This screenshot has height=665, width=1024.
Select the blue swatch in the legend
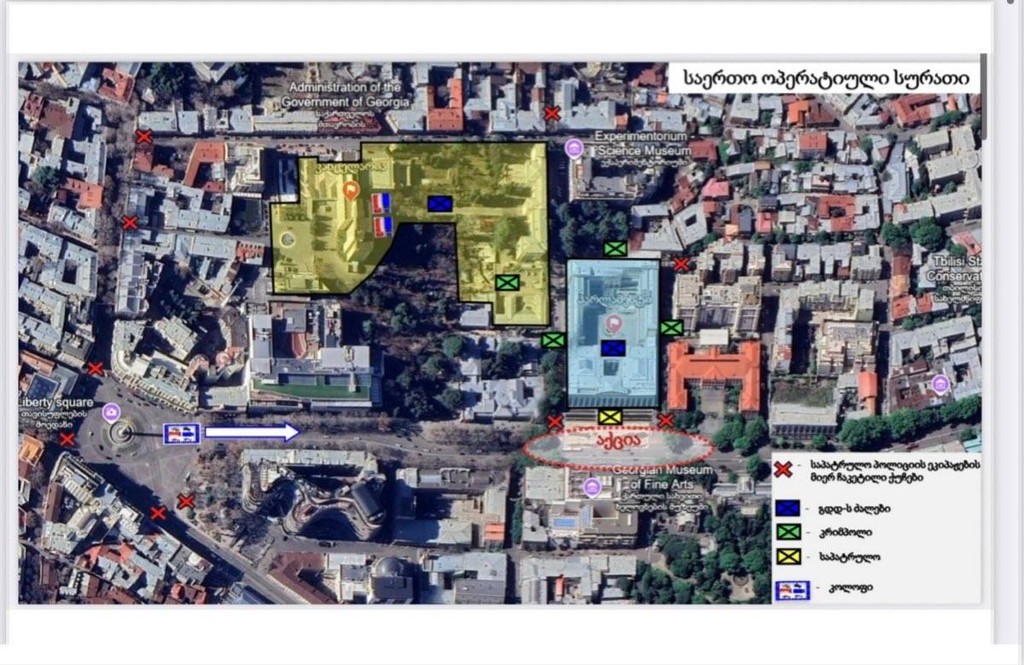(x=788, y=508)
